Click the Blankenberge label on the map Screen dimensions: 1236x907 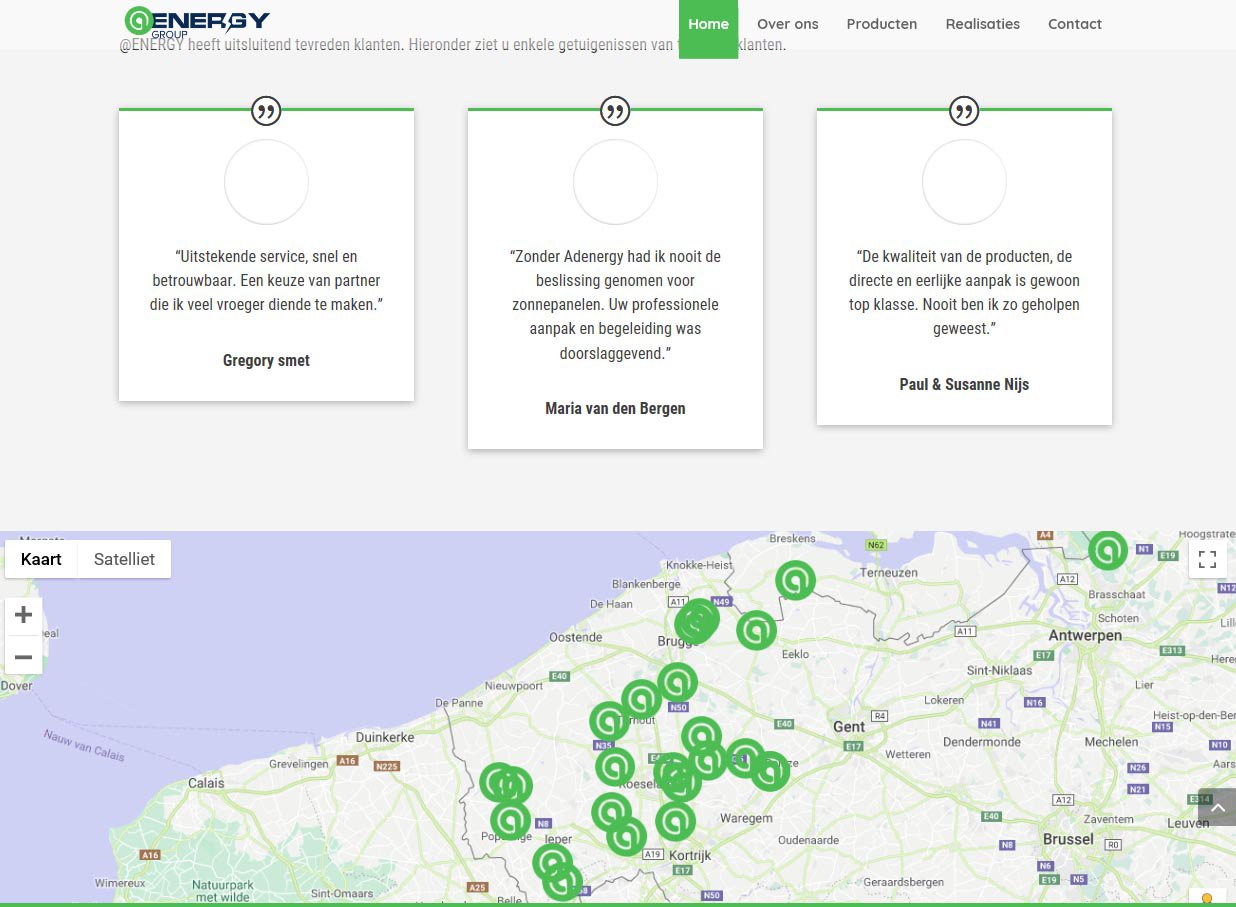[x=646, y=584]
